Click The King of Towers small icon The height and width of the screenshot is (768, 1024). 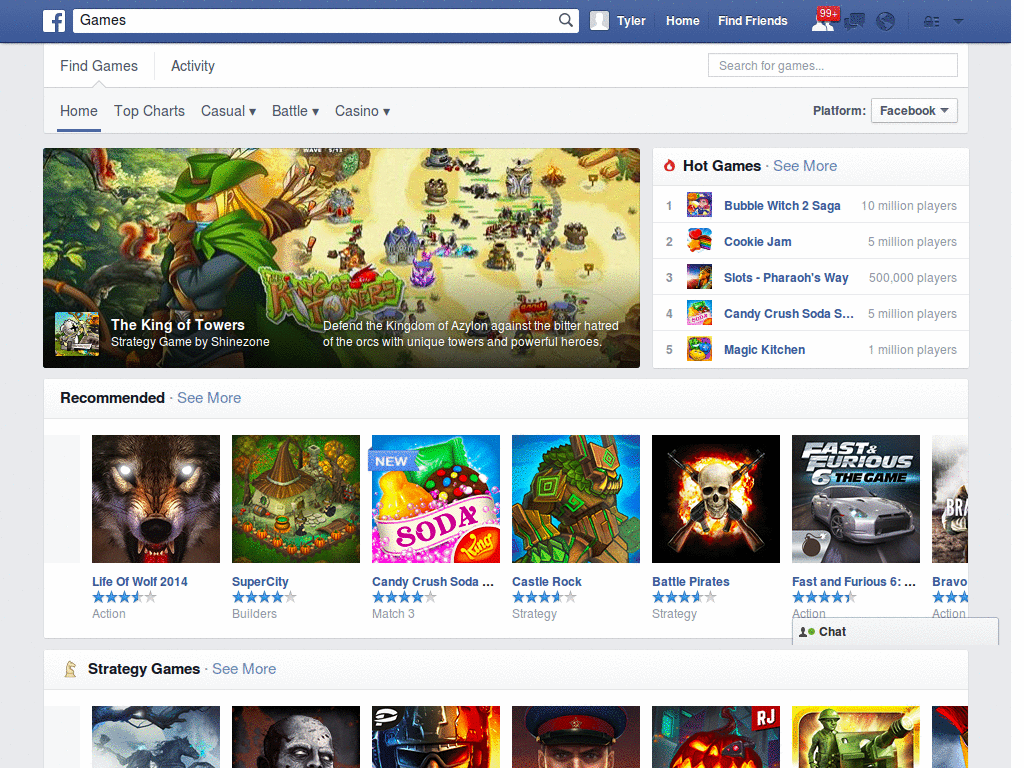77,334
